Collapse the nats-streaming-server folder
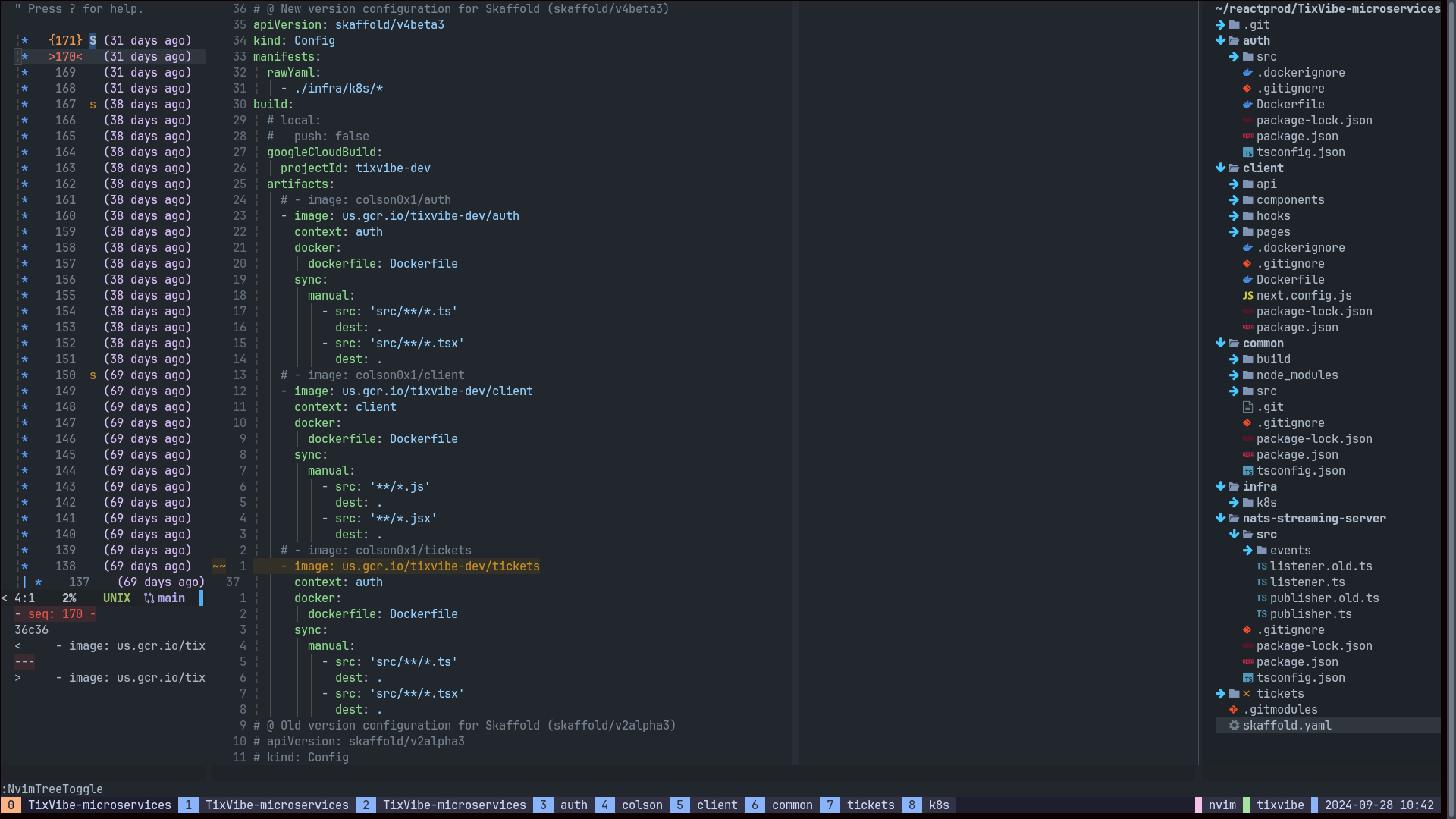Viewport: 1456px width, 819px height. (1220, 519)
